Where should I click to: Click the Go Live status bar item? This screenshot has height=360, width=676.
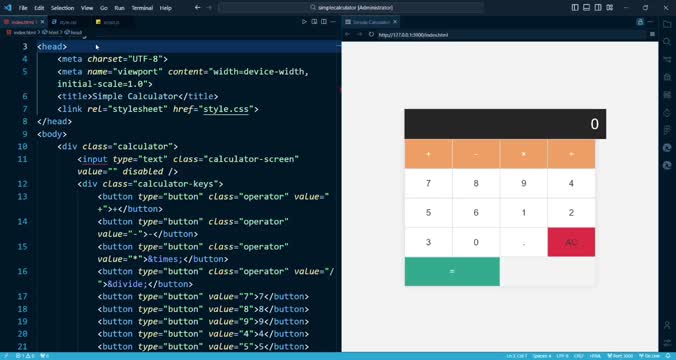[x=649, y=356]
